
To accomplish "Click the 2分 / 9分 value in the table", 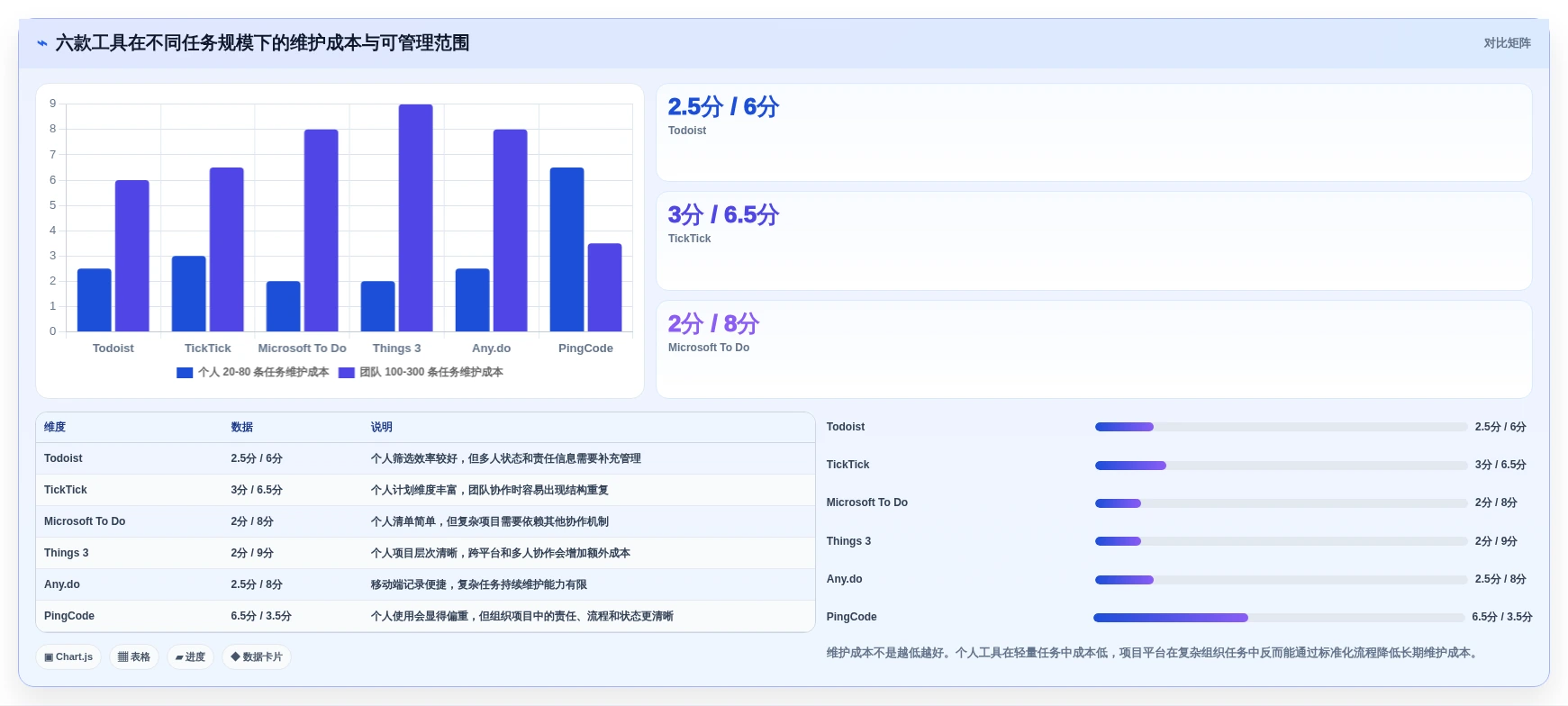I will [x=252, y=554].
